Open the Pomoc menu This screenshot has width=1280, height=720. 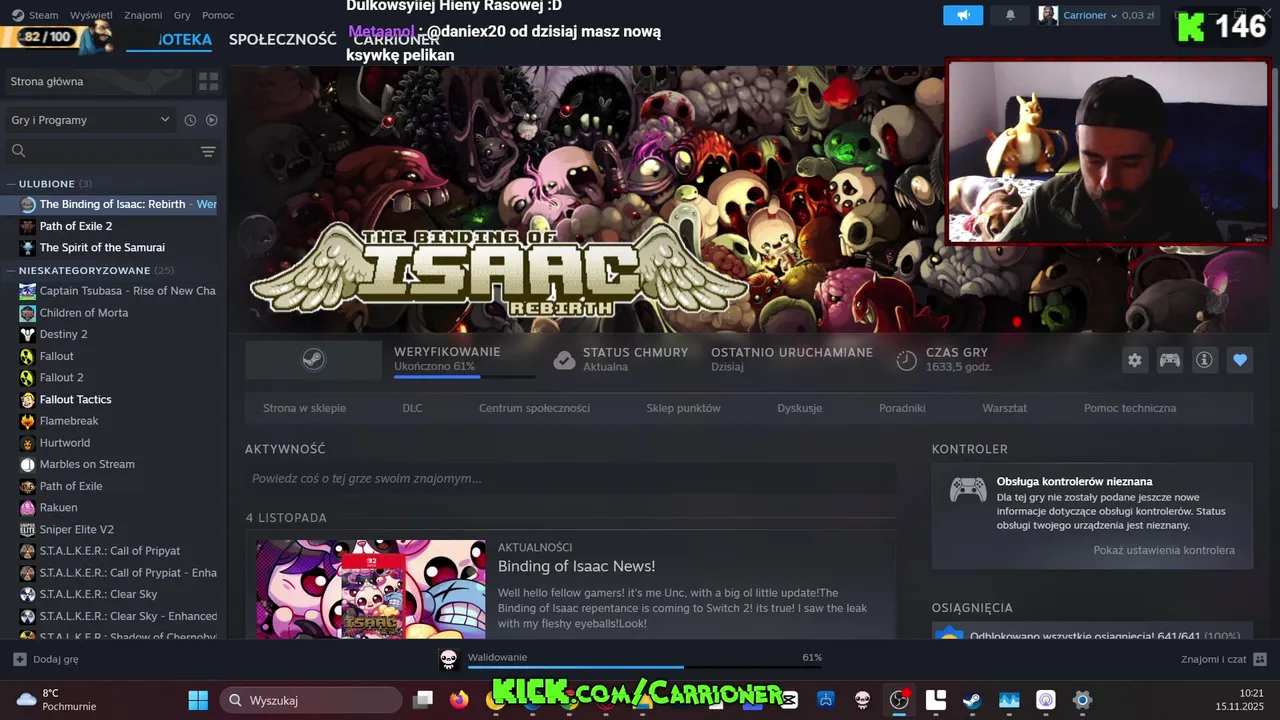point(218,15)
